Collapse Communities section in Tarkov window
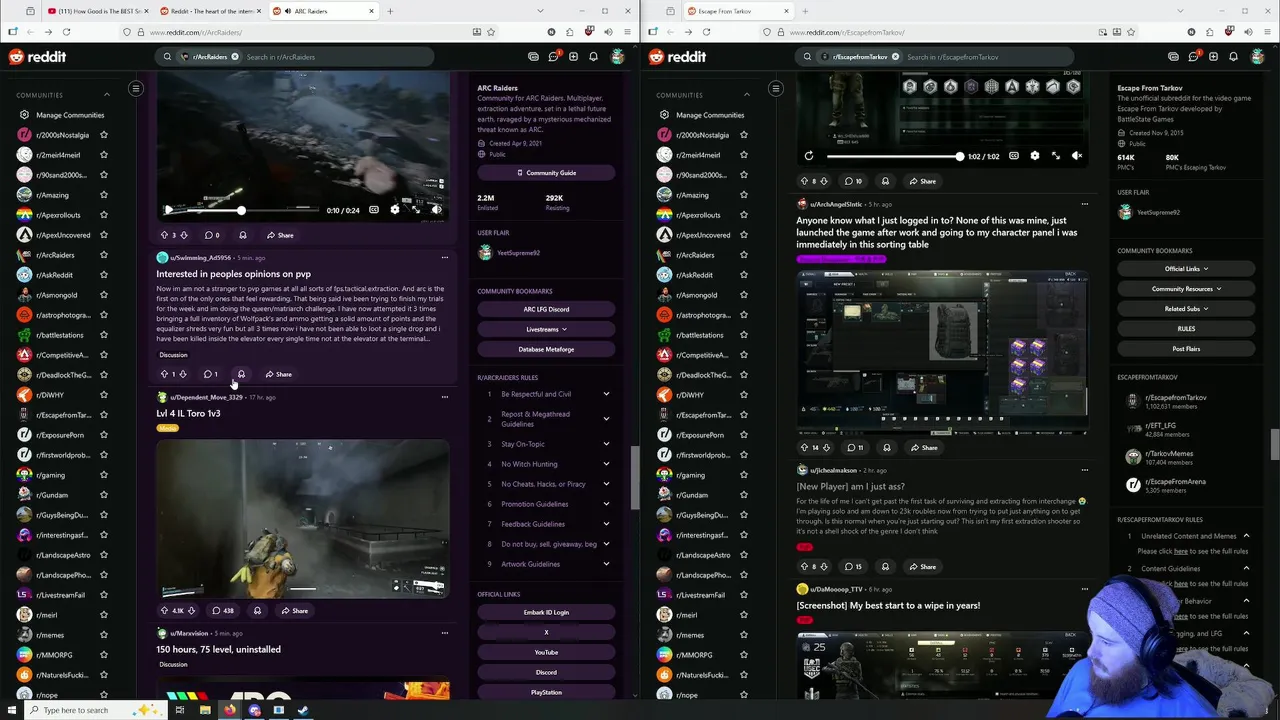This screenshot has width=1280, height=720. click(x=746, y=95)
